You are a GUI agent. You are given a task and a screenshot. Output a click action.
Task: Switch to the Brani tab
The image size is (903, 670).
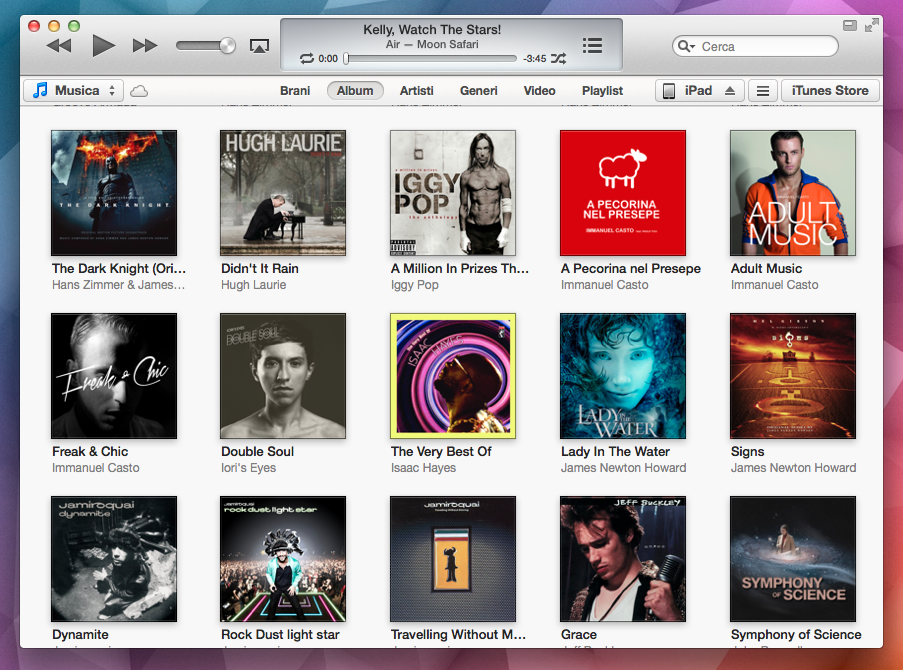(x=295, y=90)
